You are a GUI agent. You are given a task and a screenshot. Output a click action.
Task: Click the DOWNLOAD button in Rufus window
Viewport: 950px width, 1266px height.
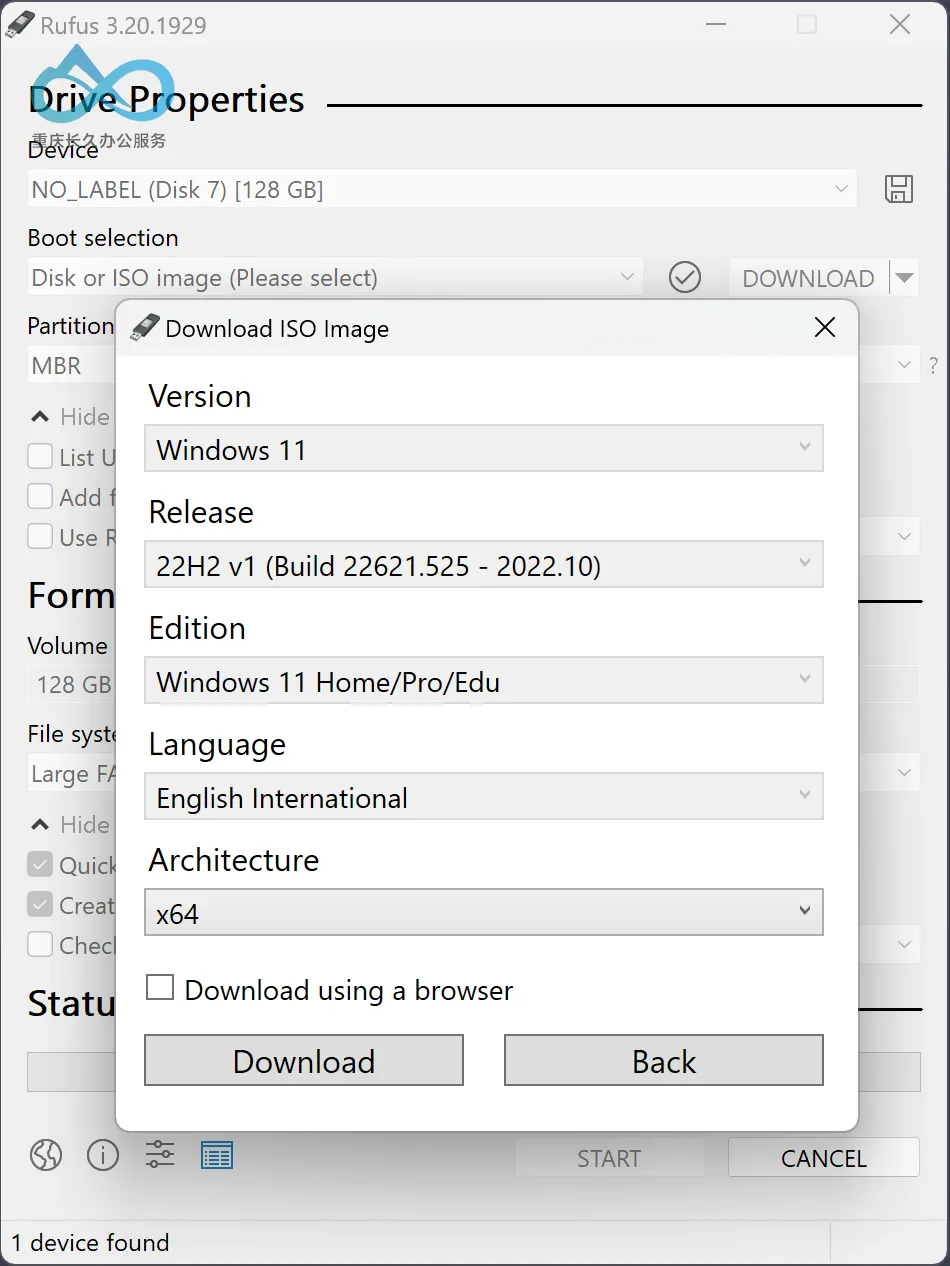(x=808, y=278)
